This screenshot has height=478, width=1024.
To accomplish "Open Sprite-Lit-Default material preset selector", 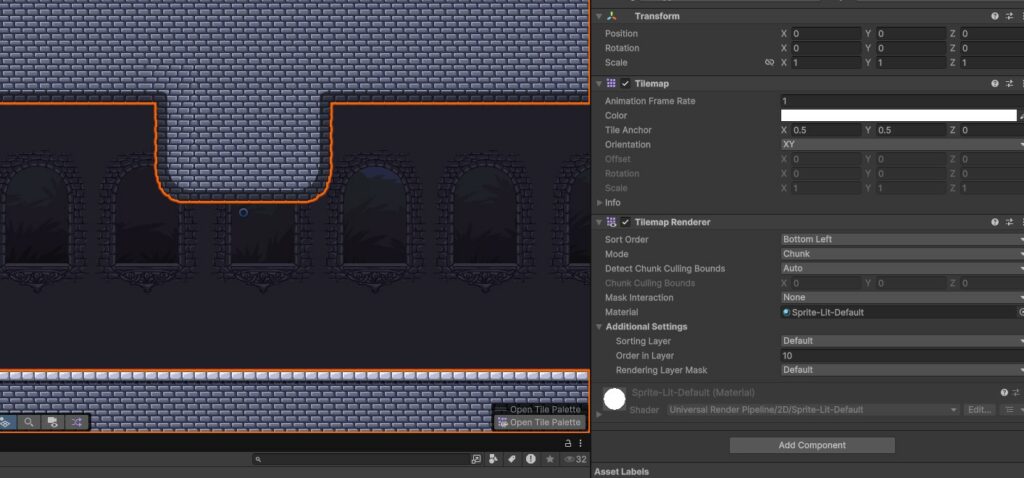I will (x=1017, y=392).
